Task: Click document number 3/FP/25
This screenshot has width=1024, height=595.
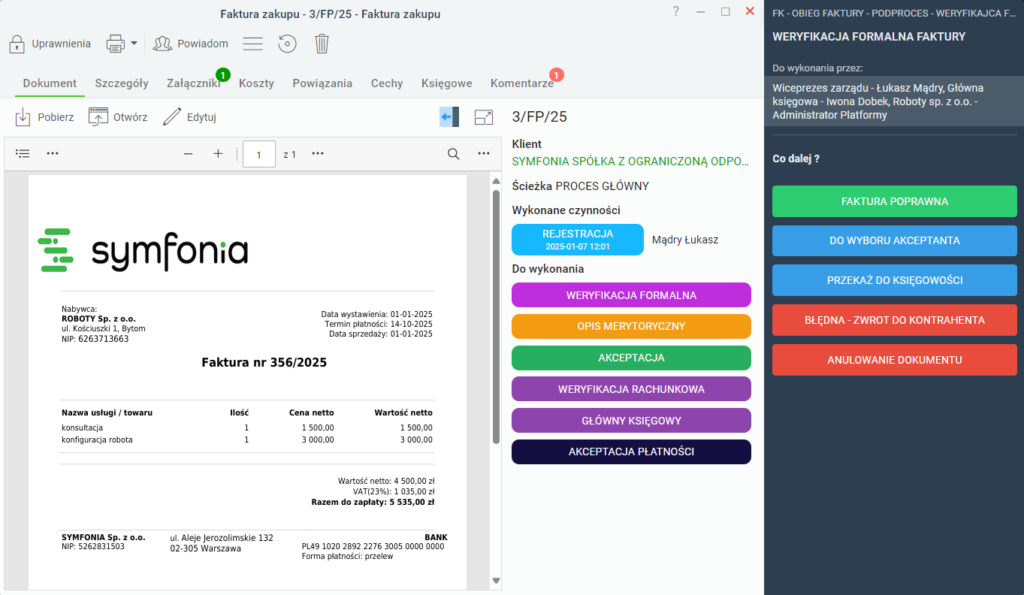Action: (539, 117)
